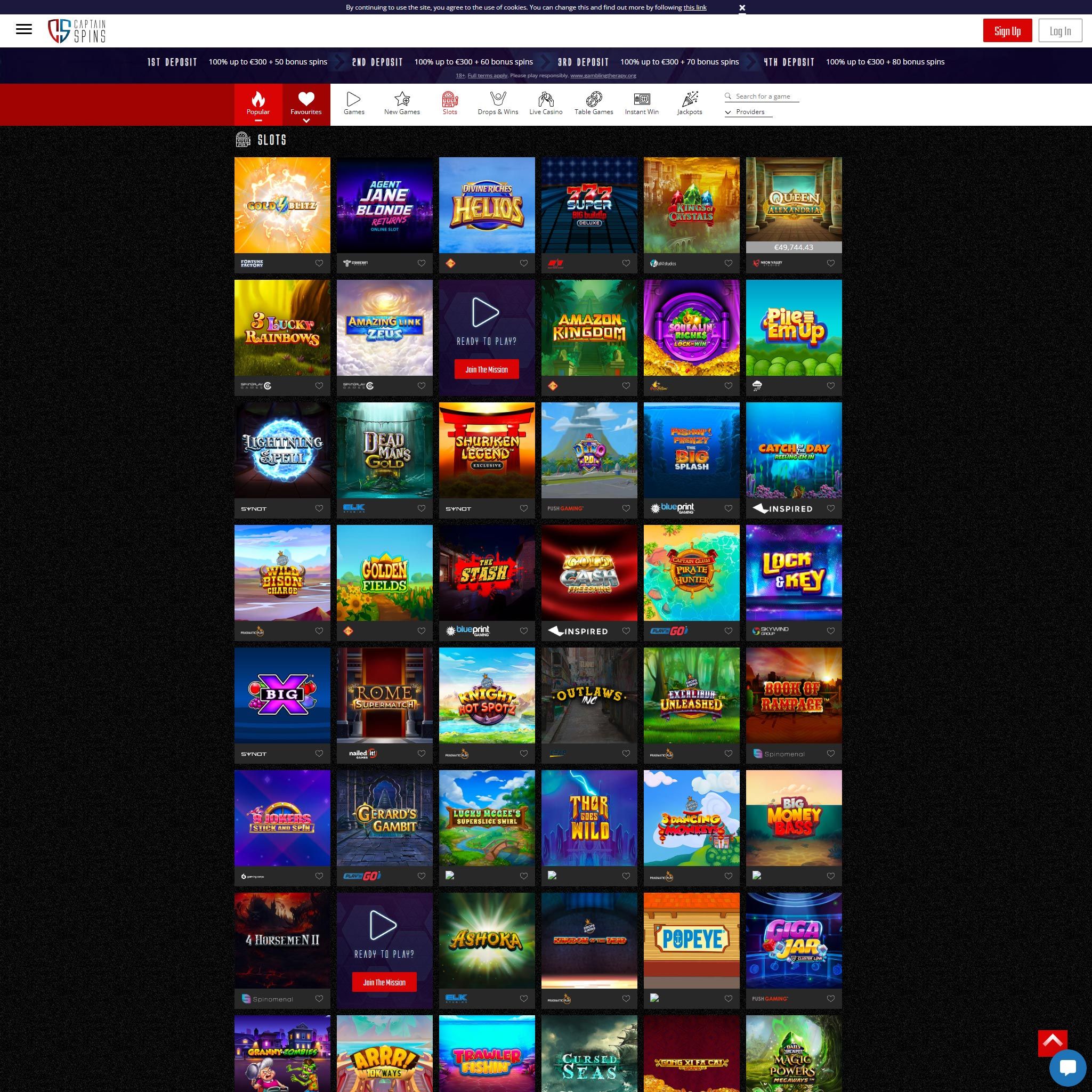Click the first Join The Mission button
1092x1092 pixels.
point(487,370)
